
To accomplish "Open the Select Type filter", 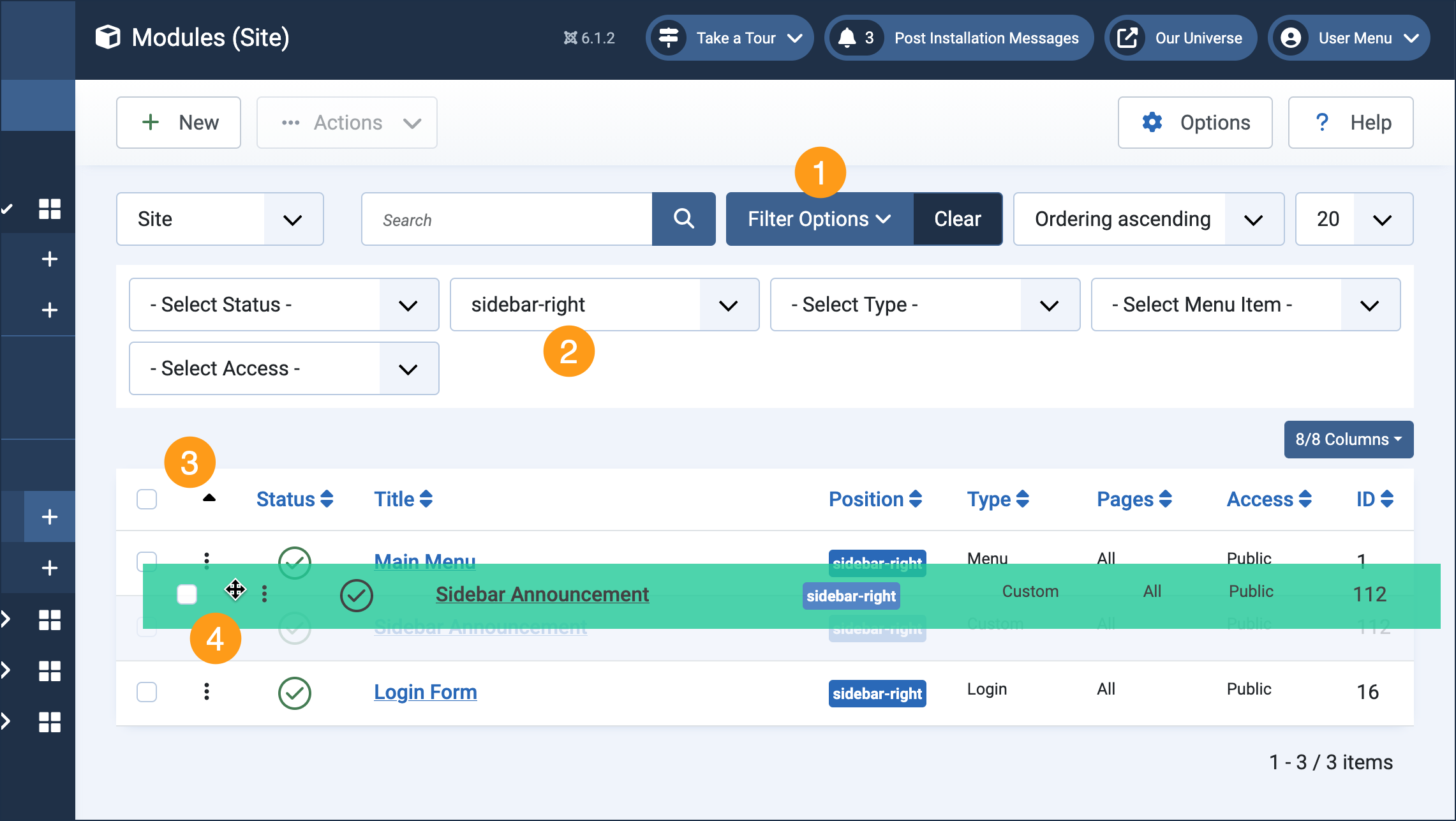I will [925, 305].
